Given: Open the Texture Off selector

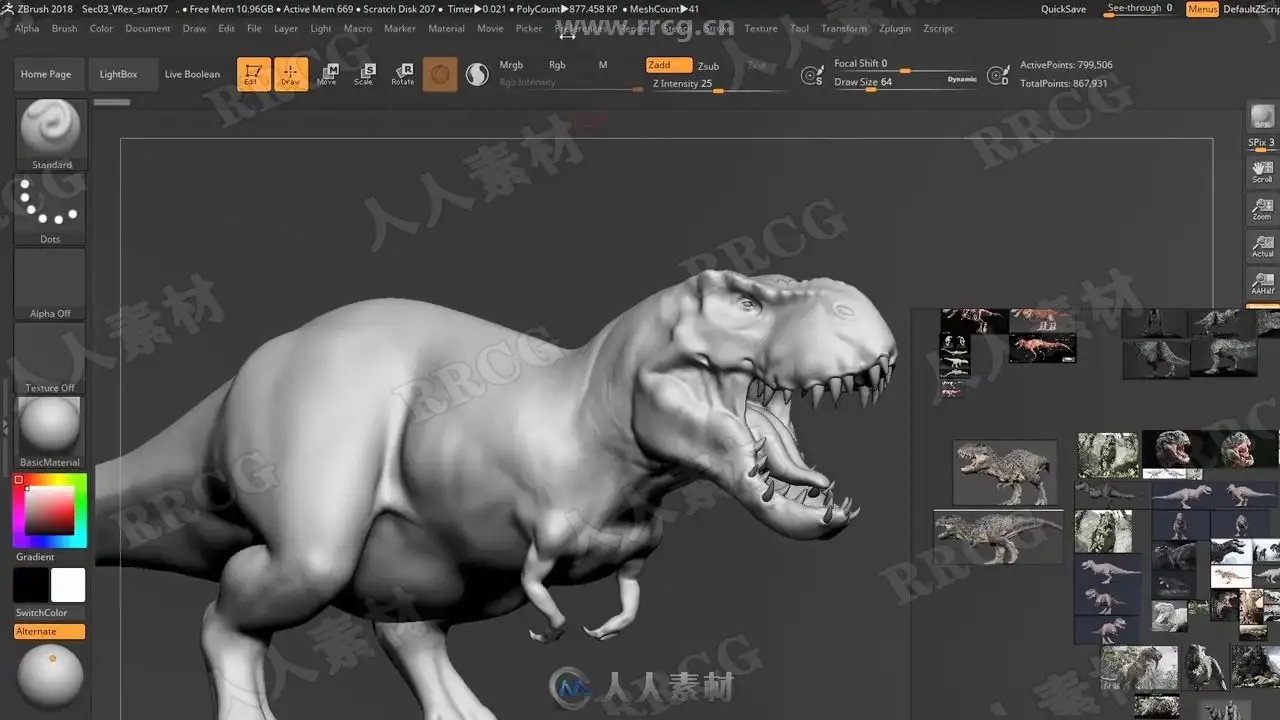Looking at the screenshot, I should (50, 358).
